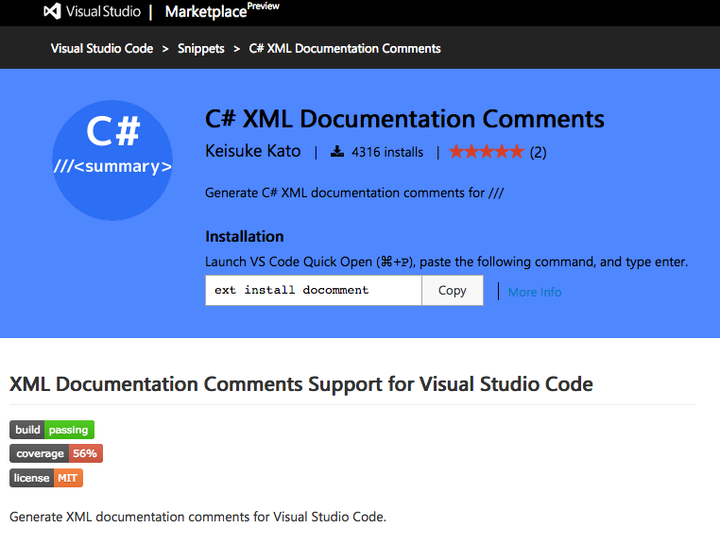The image size is (720, 558).
Task: Click the license MIT badge
Action: point(46,478)
